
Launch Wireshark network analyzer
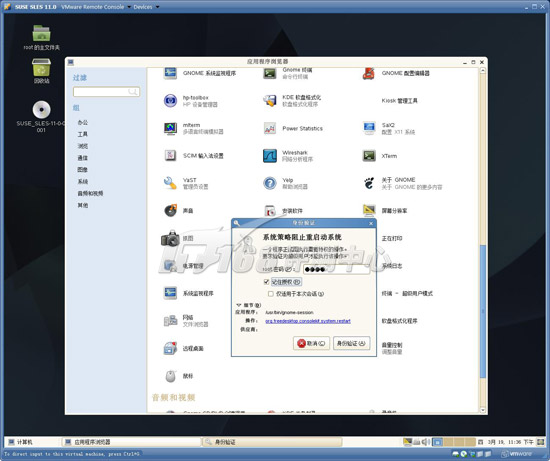(270, 156)
